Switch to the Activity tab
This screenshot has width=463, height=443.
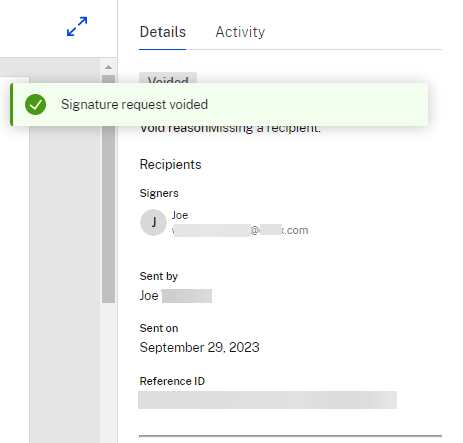(x=240, y=32)
